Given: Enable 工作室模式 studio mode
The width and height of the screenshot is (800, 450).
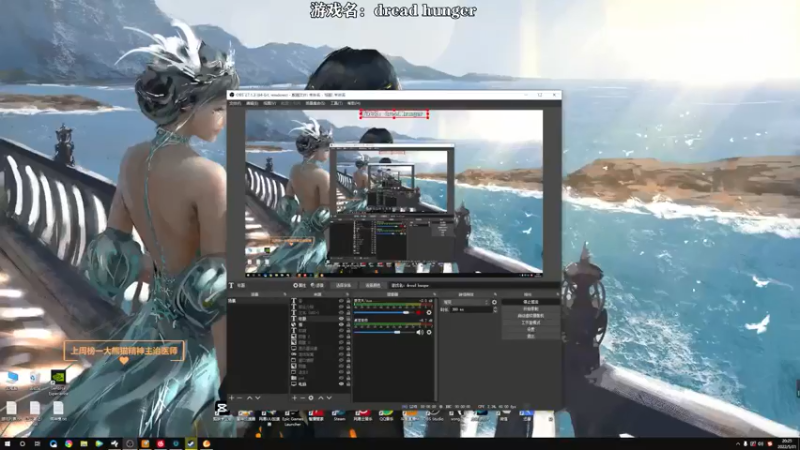Looking at the screenshot, I should click(531, 322).
